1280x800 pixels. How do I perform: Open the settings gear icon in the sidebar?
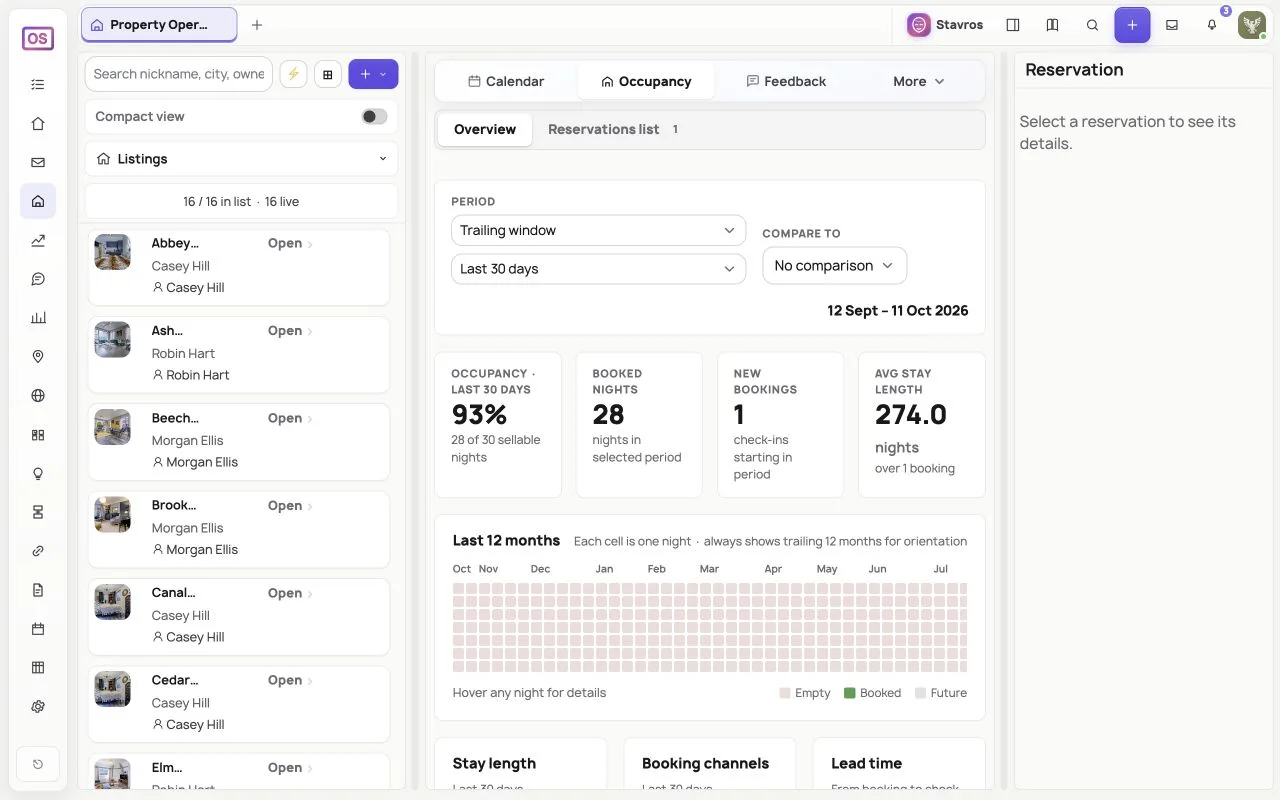tap(38, 706)
